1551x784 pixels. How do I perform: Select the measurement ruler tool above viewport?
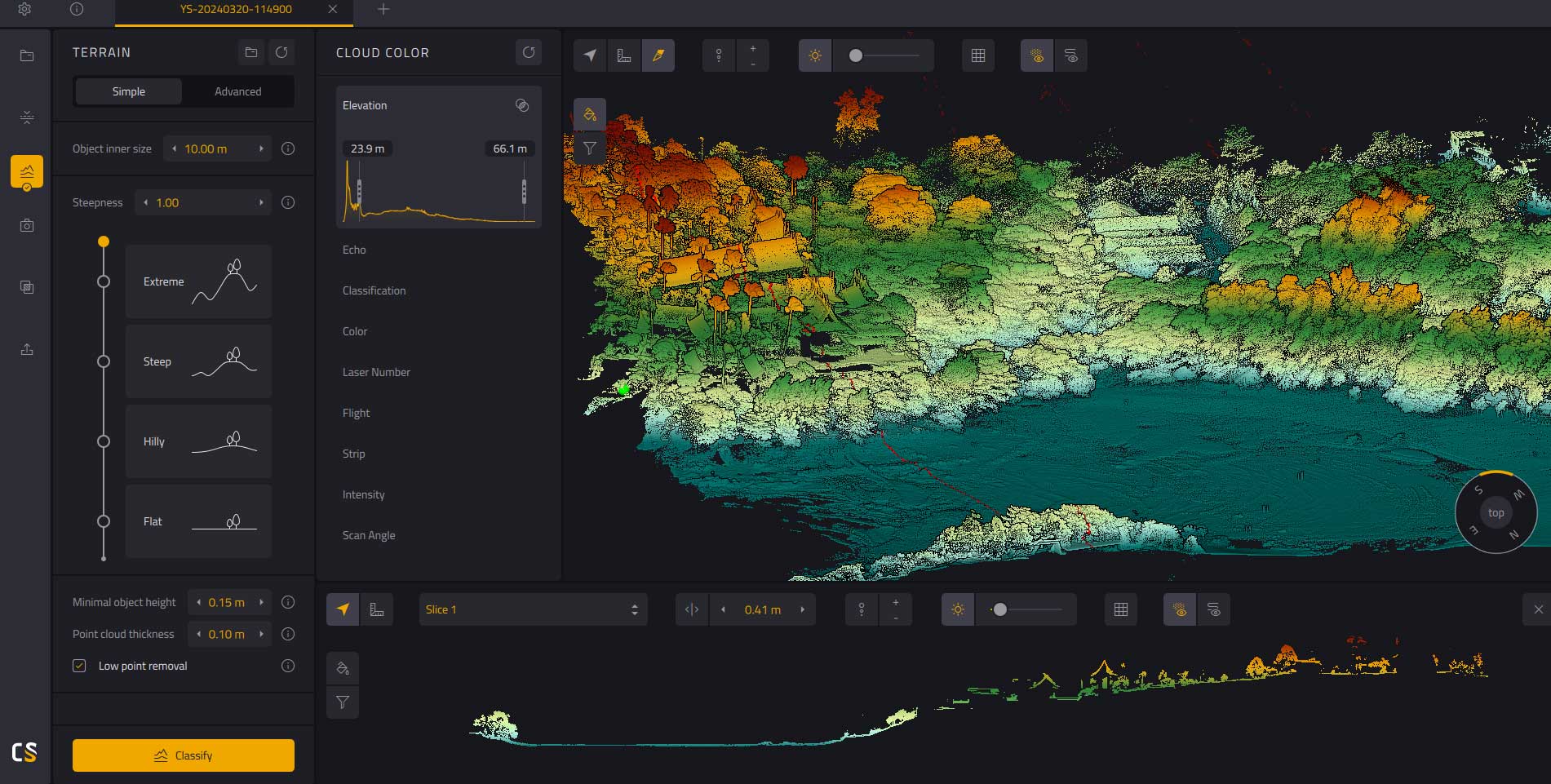(623, 55)
